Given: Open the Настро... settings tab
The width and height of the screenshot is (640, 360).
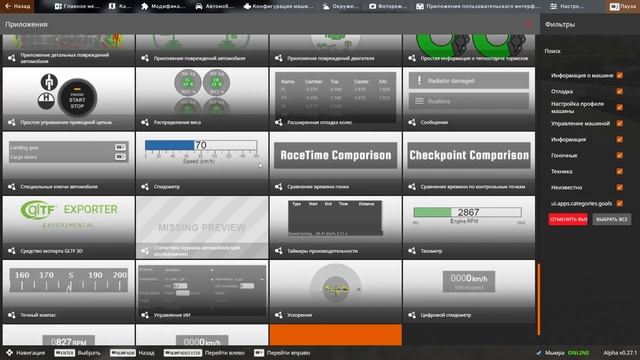Looking at the screenshot, I should [567, 6].
